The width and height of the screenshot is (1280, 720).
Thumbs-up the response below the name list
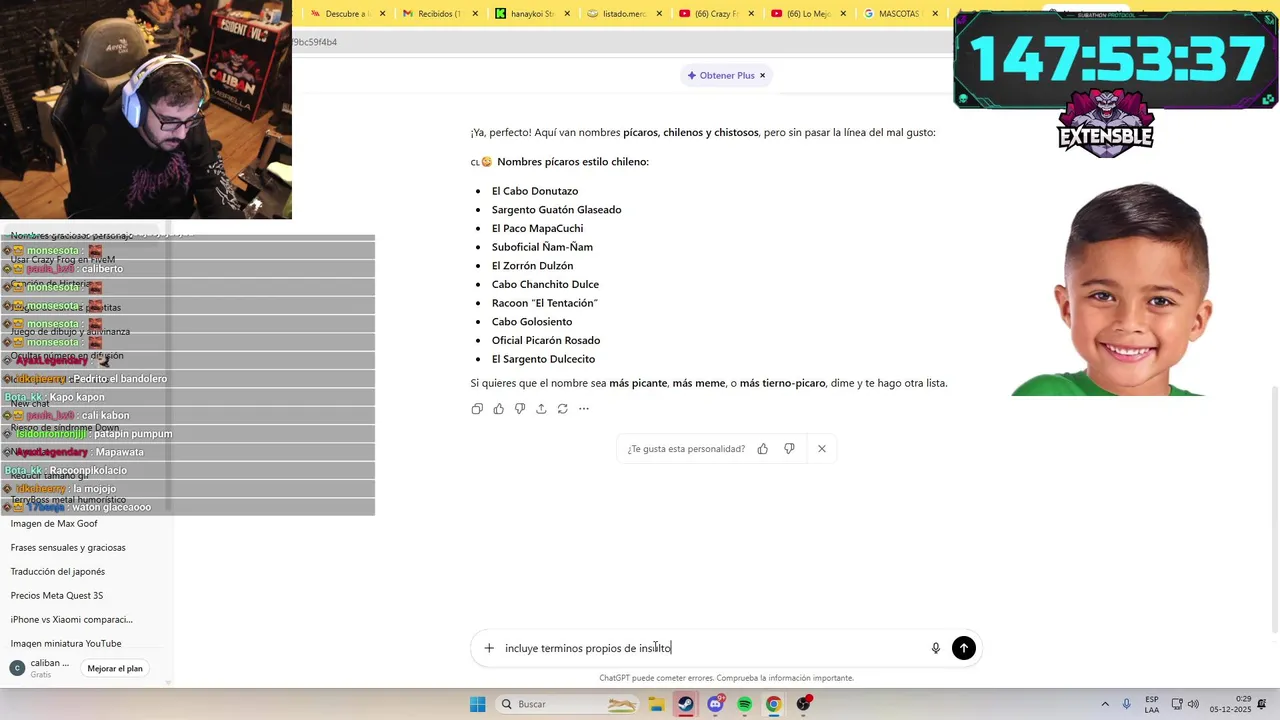point(498,409)
